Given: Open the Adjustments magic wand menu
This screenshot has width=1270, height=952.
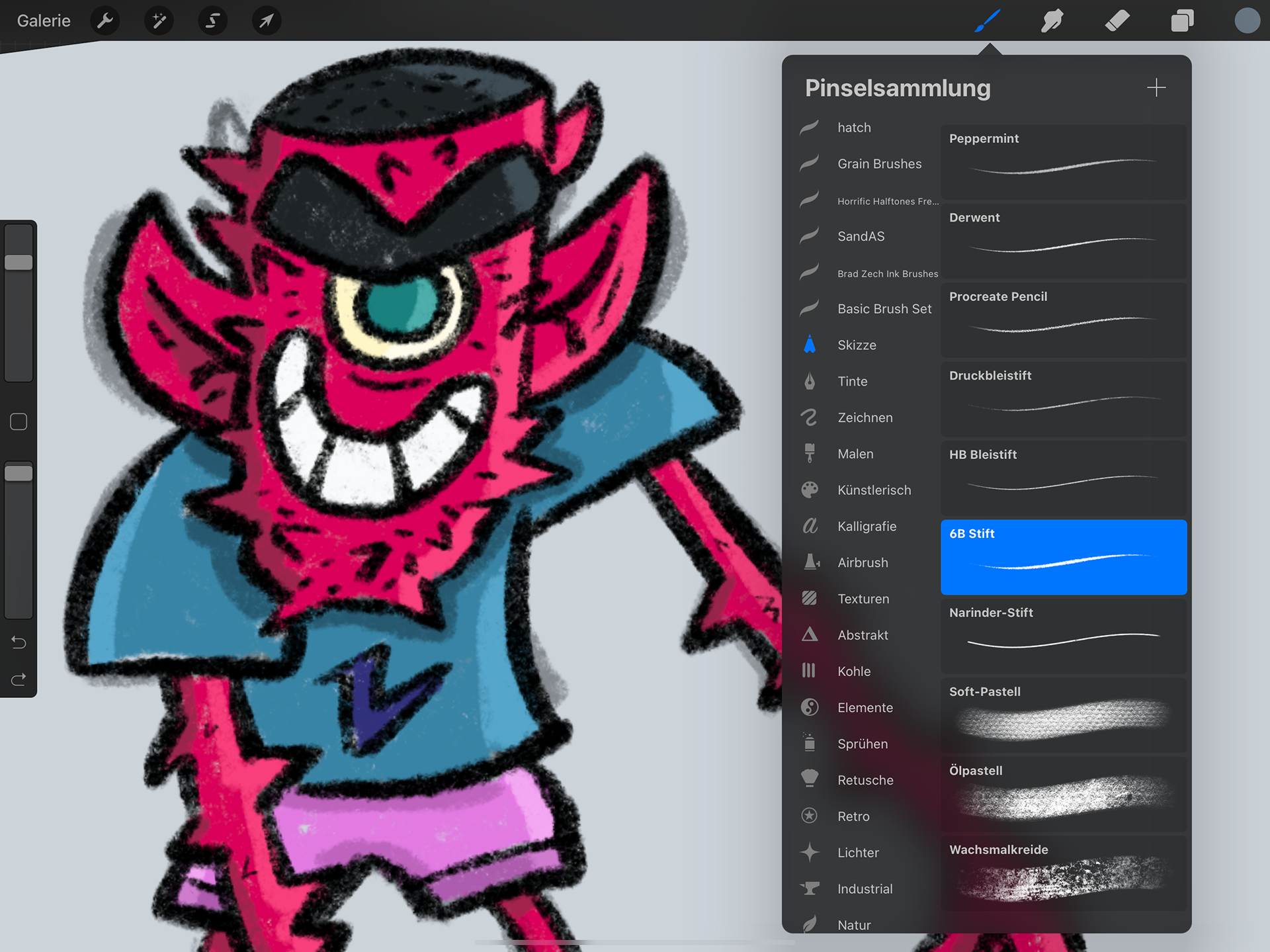Looking at the screenshot, I should [x=159, y=21].
